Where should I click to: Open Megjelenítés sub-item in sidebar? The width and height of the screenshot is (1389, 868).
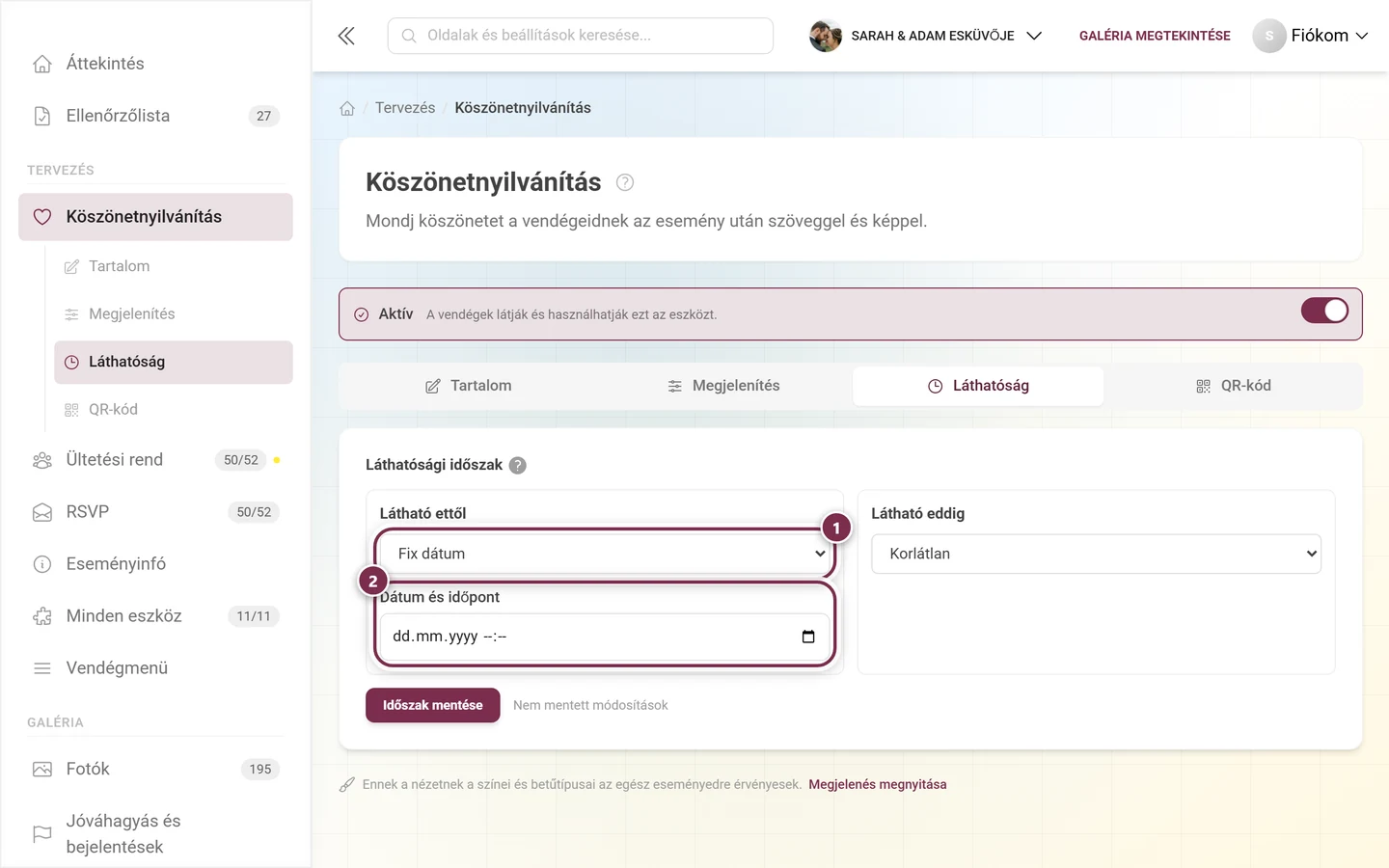coord(174,314)
